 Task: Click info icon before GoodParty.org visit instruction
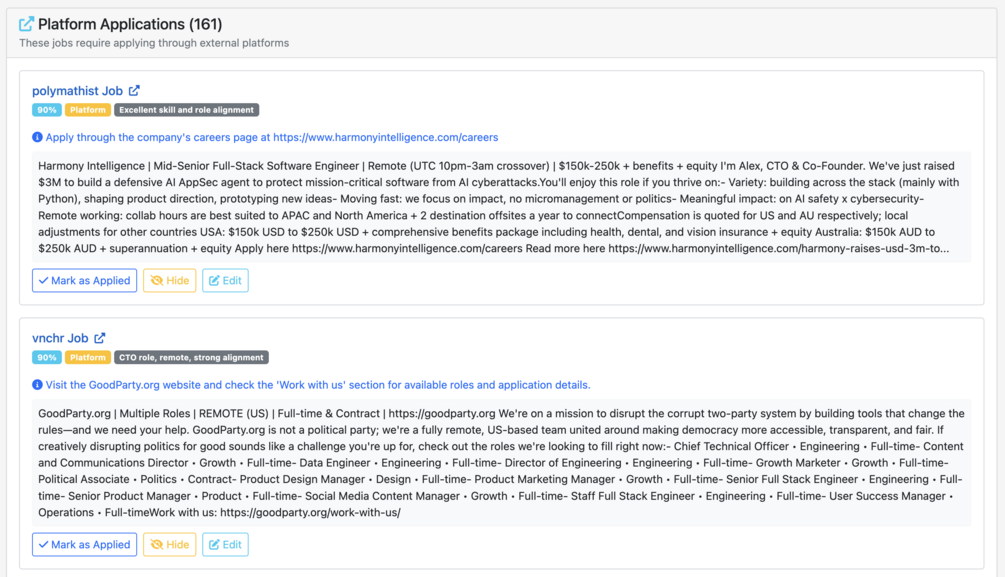(x=37, y=385)
